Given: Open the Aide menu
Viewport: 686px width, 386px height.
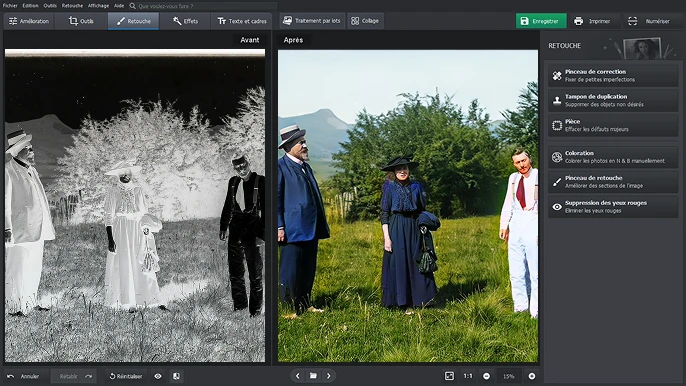Looking at the screenshot, I should pyautogui.click(x=119, y=6).
